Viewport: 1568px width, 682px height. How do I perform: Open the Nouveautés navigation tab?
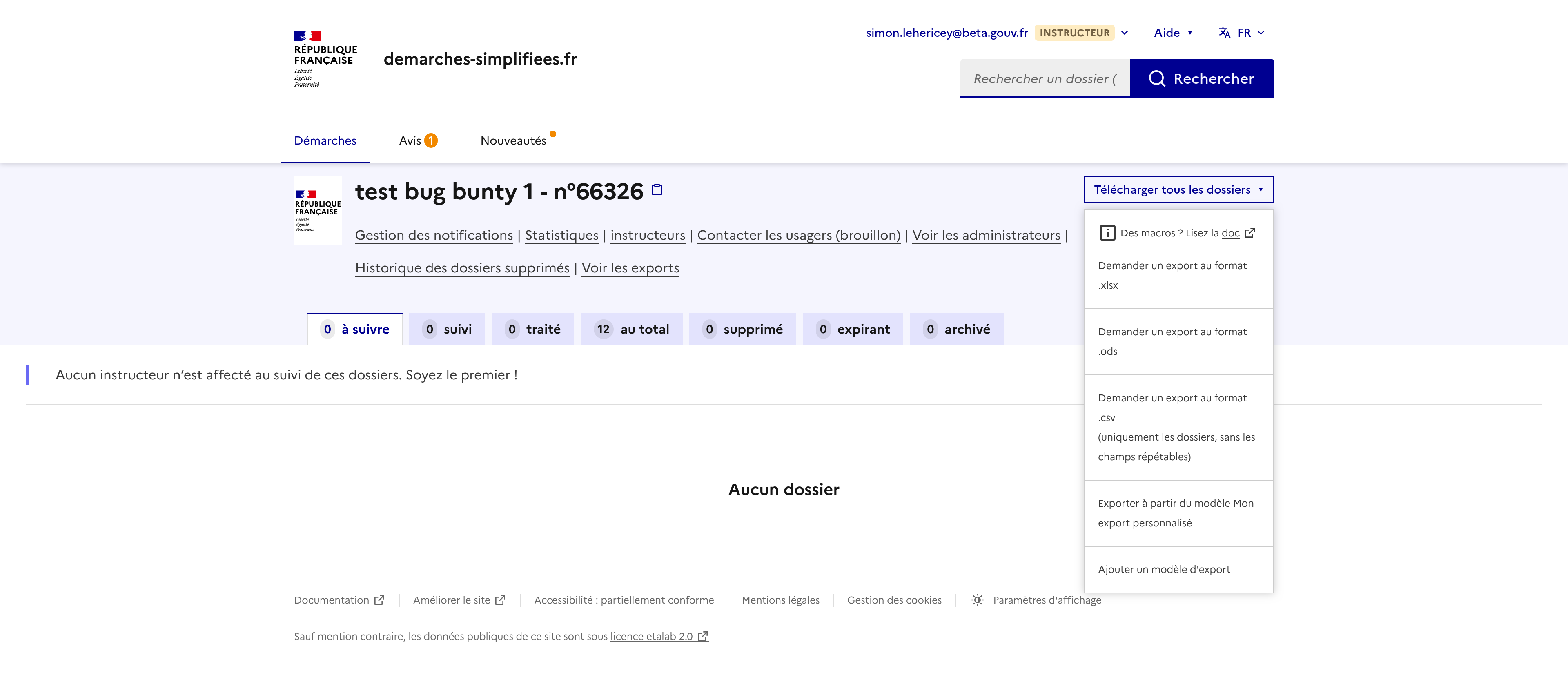[x=513, y=140]
